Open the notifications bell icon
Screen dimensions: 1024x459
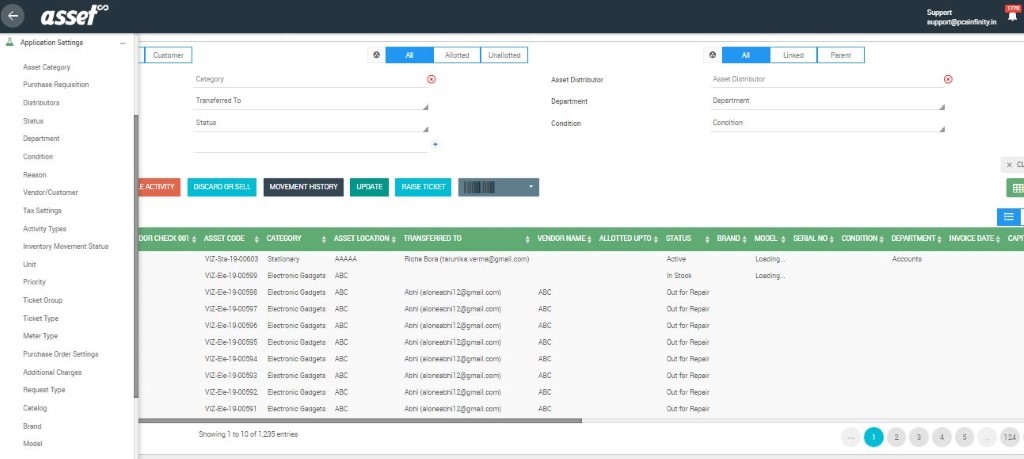coord(1012,16)
